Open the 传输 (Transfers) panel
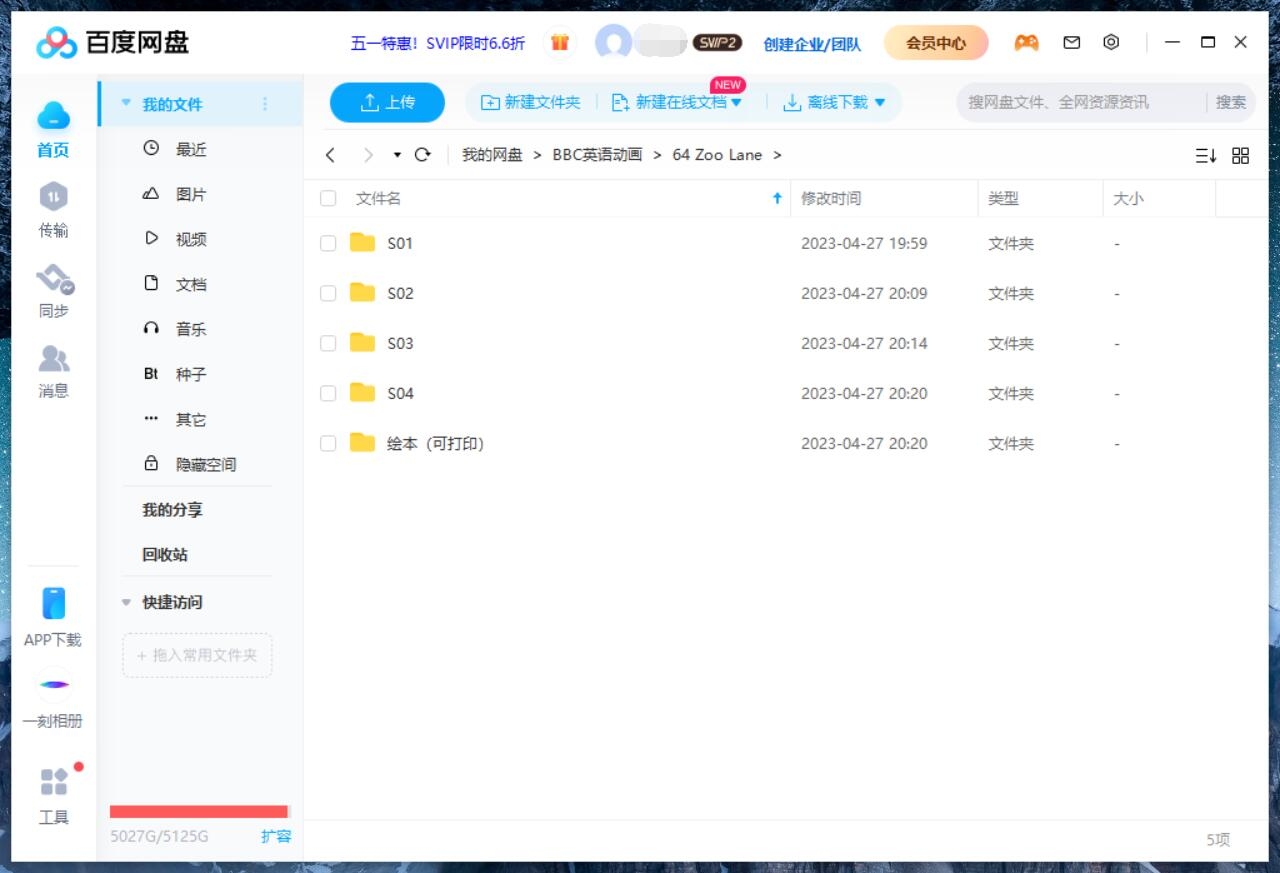Image resolution: width=1280 pixels, height=873 pixels. 53,210
